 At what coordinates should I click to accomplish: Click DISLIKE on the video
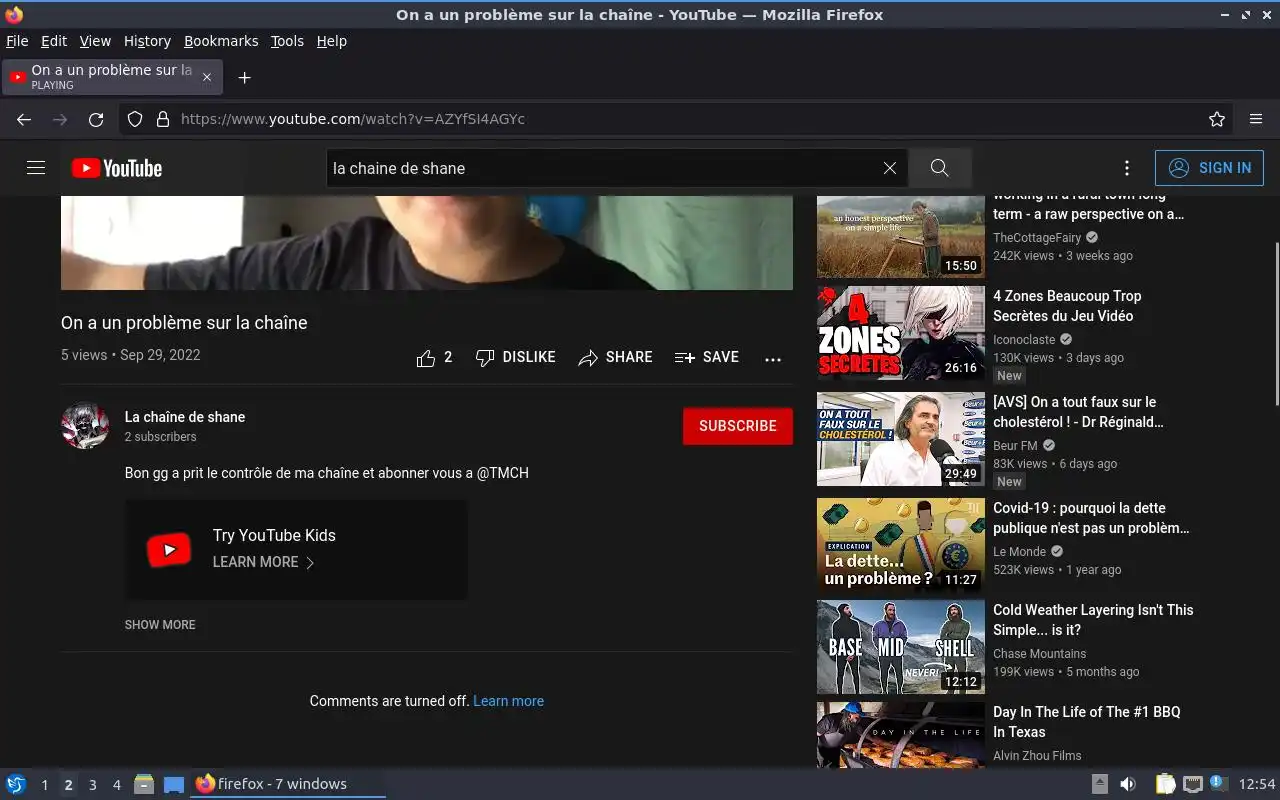coord(516,357)
